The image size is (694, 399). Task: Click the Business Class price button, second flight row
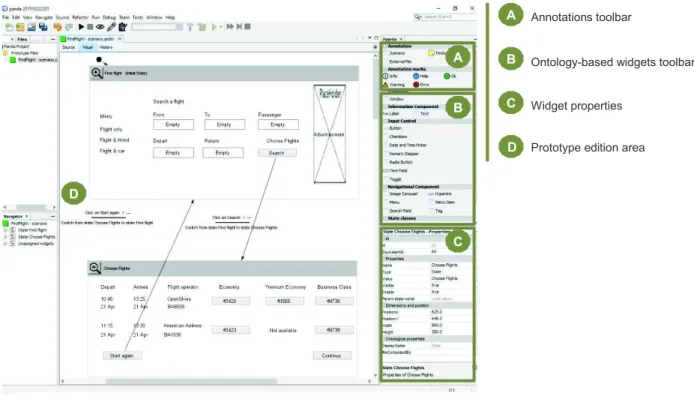click(334, 330)
